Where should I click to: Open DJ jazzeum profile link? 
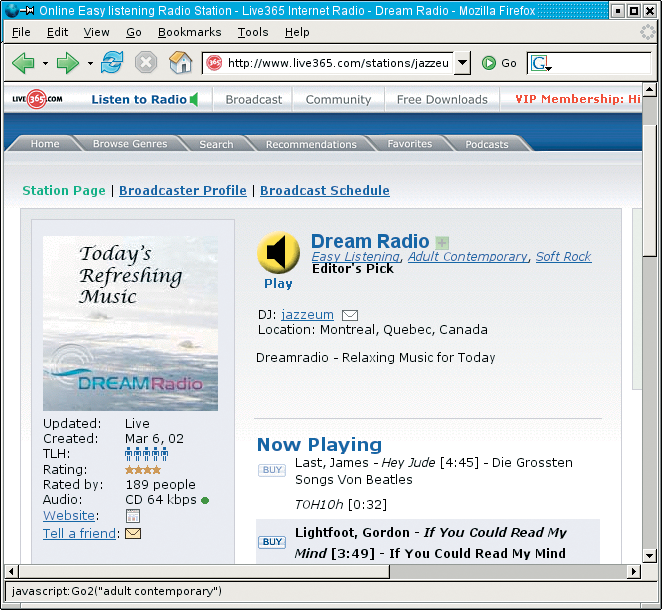coord(307,315)
